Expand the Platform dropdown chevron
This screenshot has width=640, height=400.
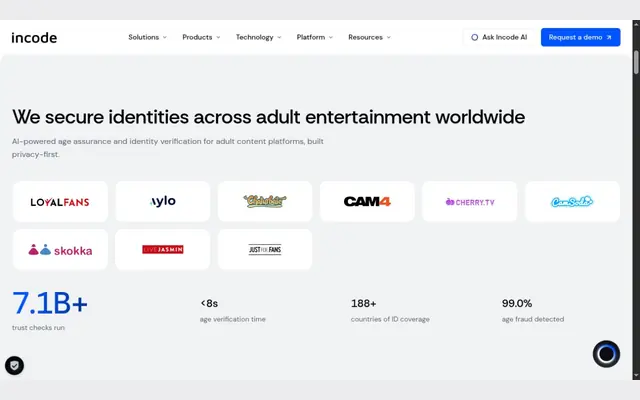click(331, 37)
